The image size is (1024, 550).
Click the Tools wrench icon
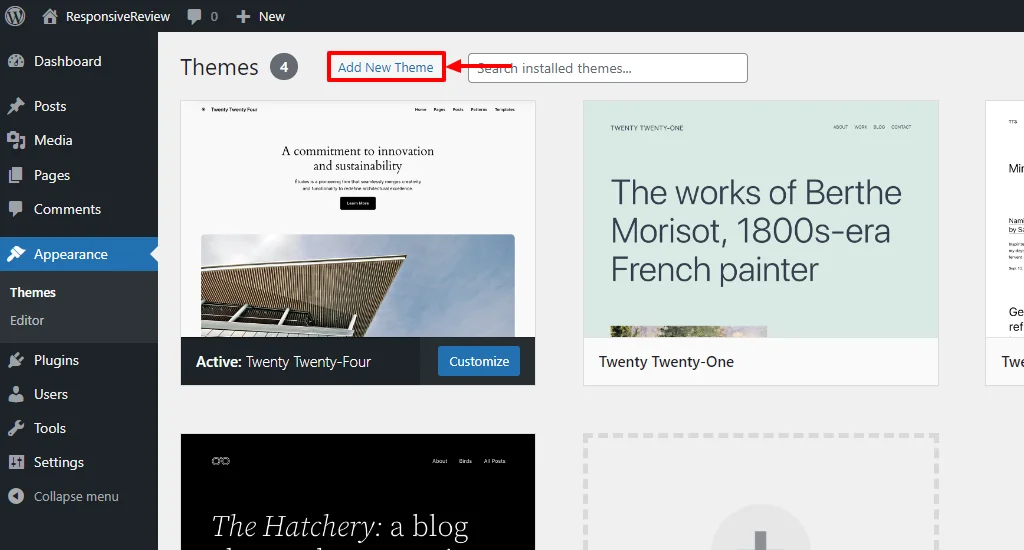16,428
